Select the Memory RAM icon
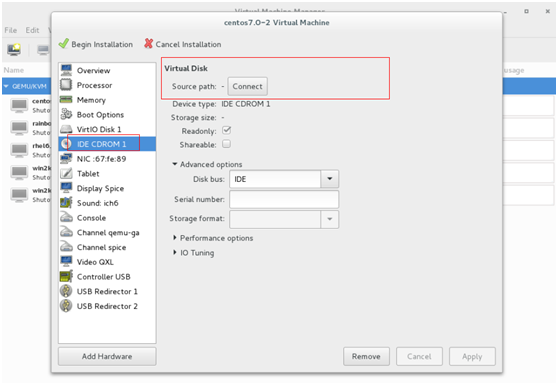The image size is (558, 385). tap(66, 99)
